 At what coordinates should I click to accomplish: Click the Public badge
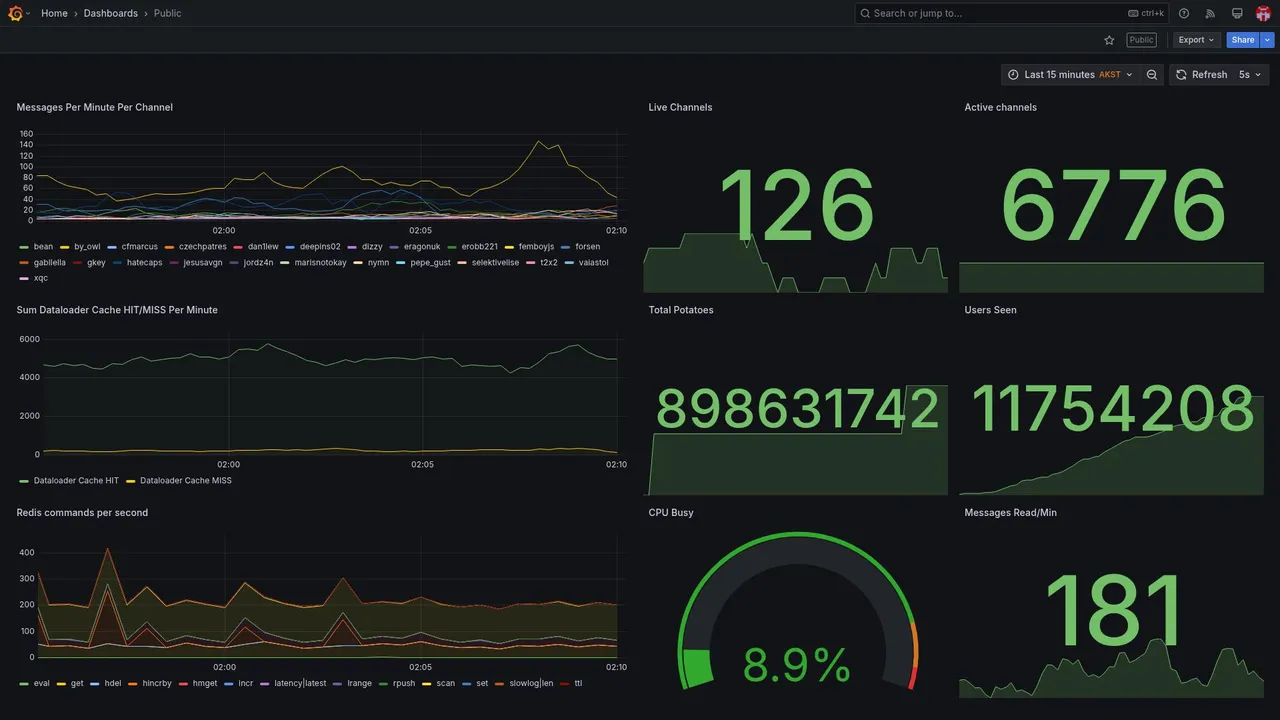[x=1141, y=40]
